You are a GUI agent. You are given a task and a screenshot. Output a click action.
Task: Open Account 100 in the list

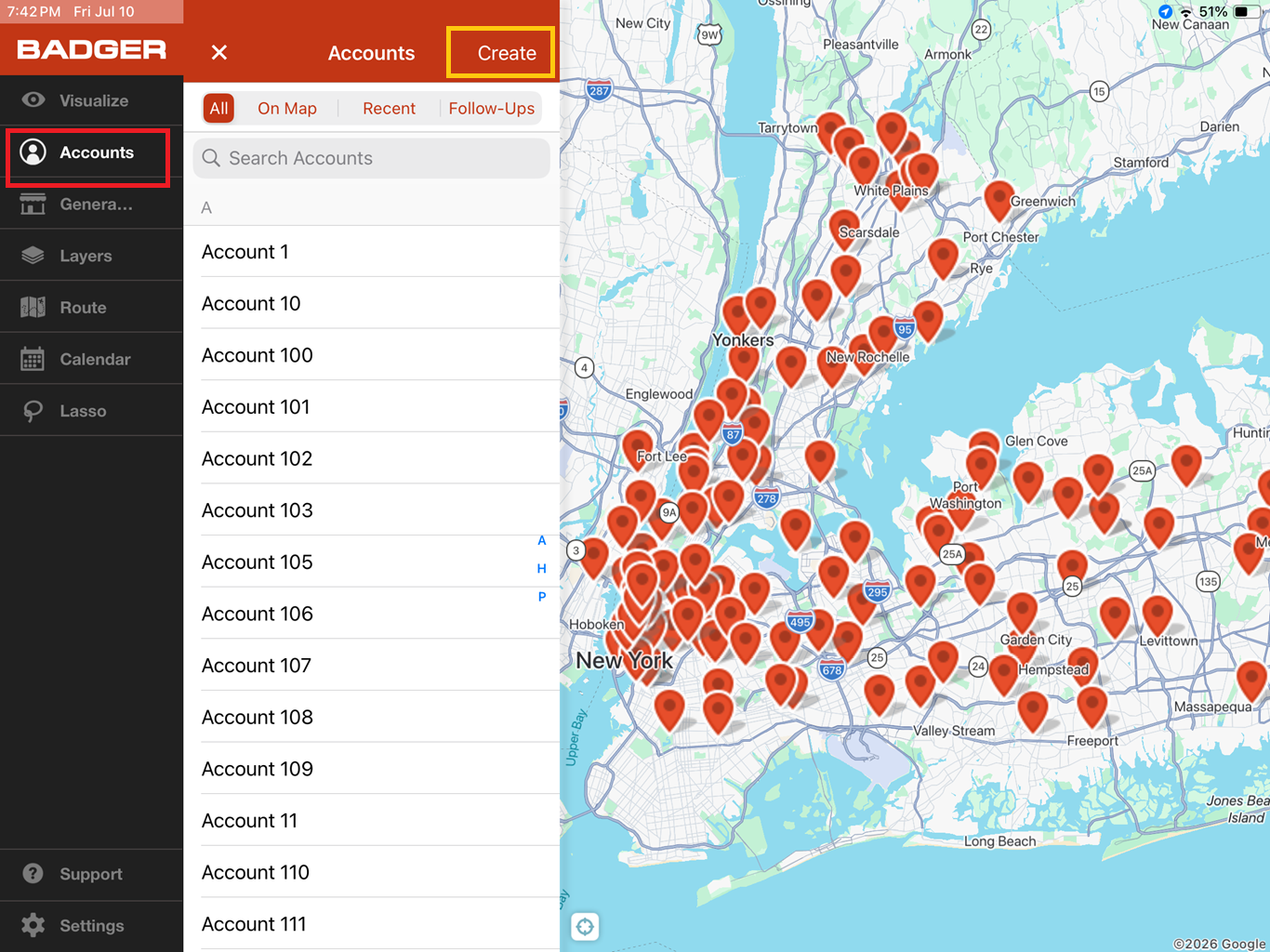tap(372, 355)
